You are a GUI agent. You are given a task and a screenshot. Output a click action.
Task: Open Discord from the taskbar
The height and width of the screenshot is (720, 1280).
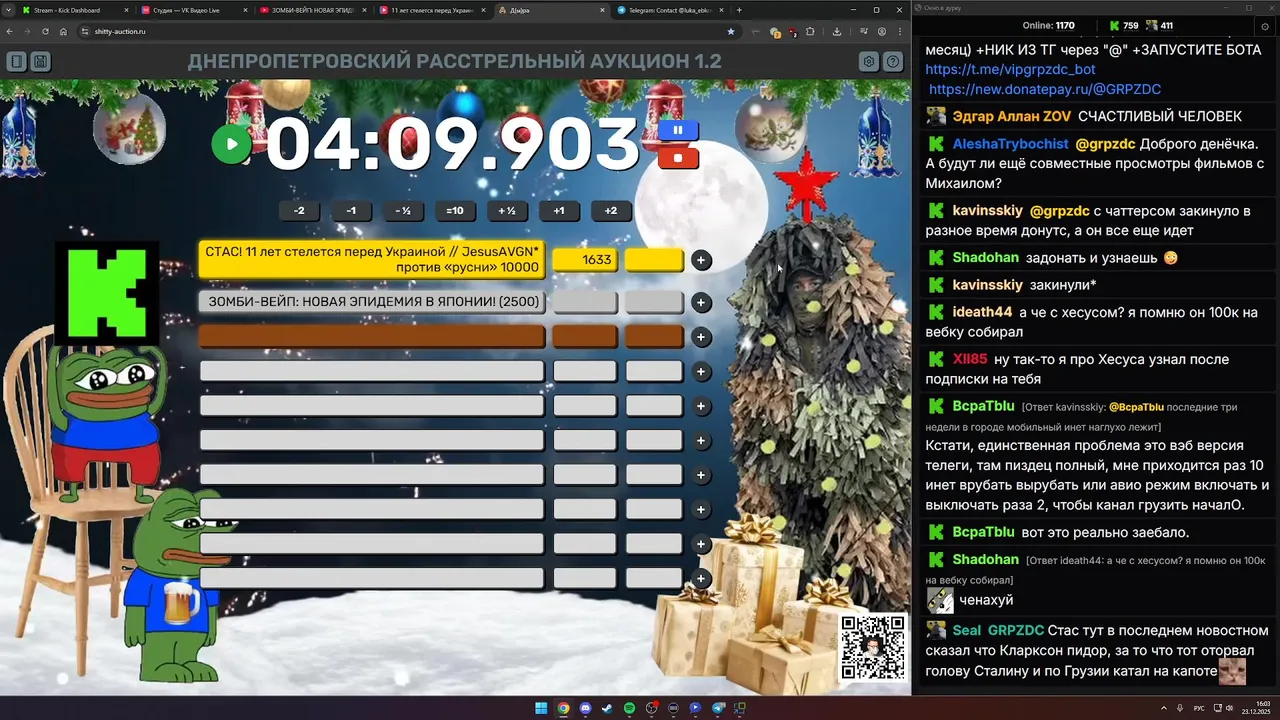pos(585,708)
